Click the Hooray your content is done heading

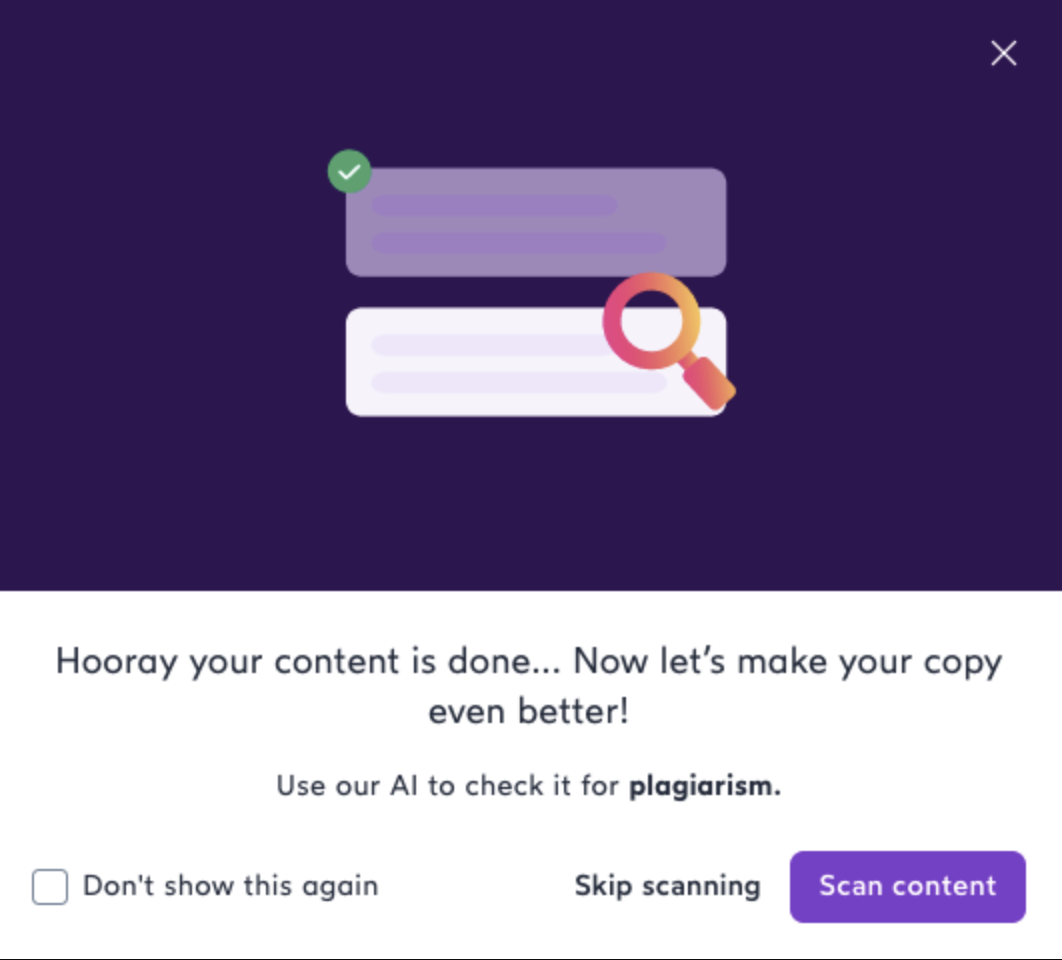[x=308, y=661]
